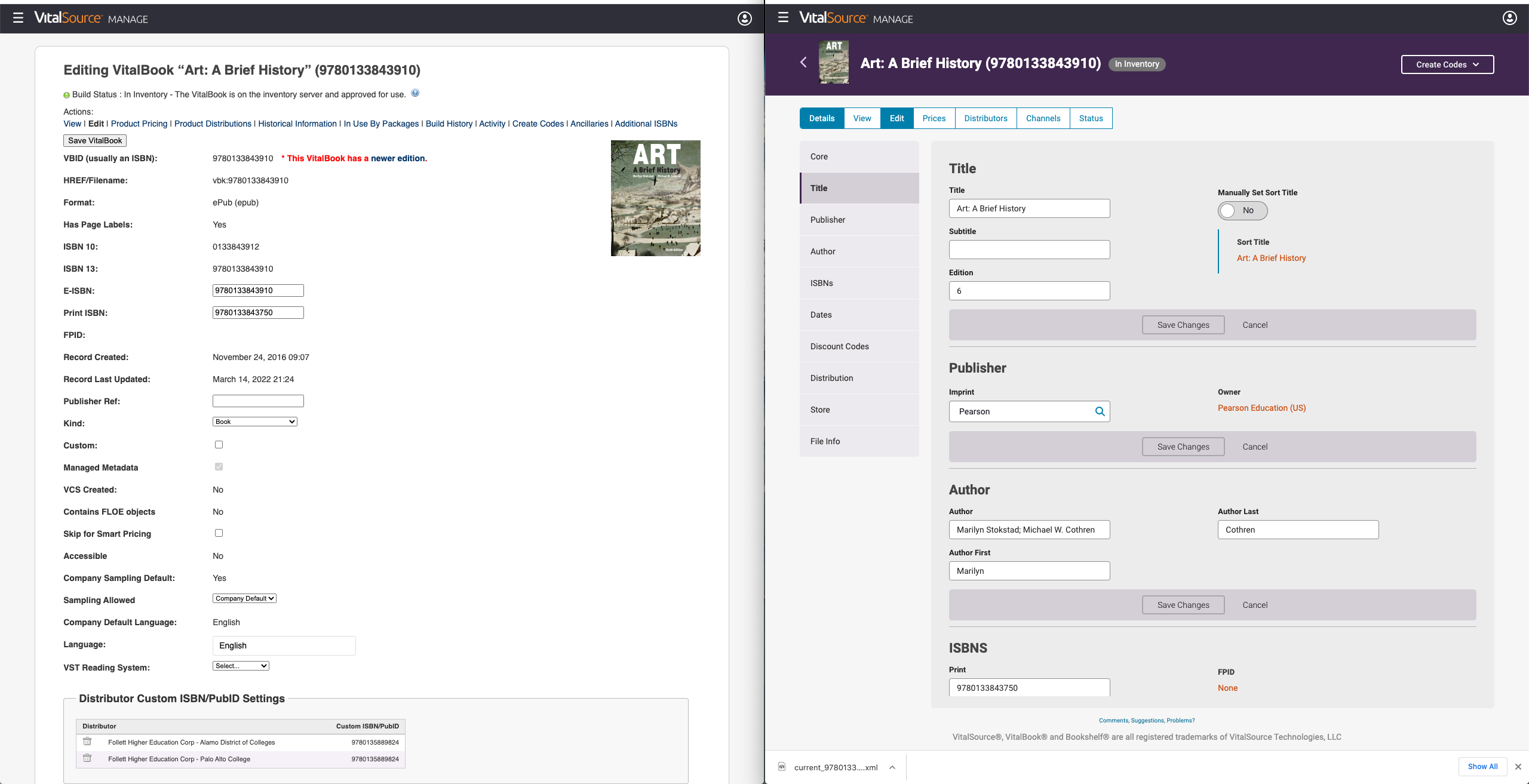Screen dimensions: 1529x784
Task: Open the ART book cover image
Action: click(x=655, y=198)
